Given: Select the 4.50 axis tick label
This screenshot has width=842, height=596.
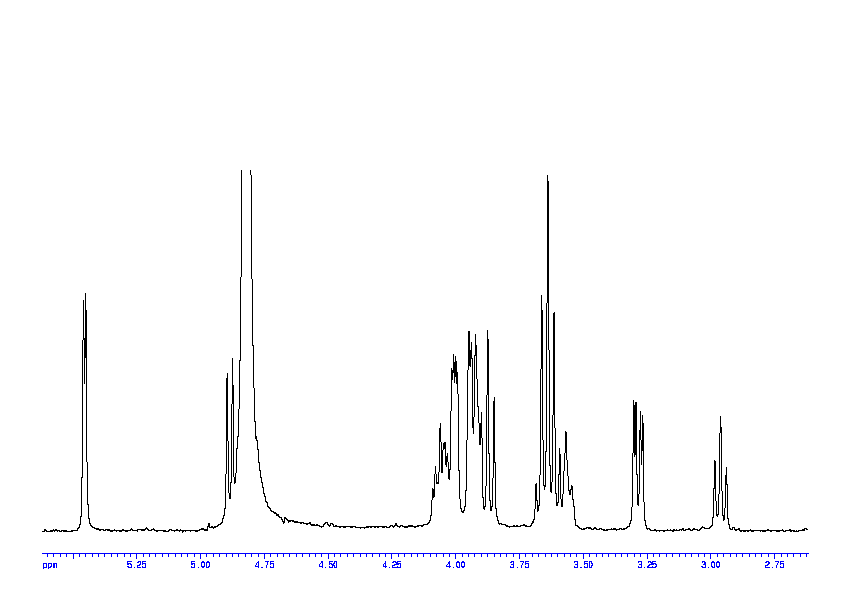Looking at the screenshot, I should (x=328, y=565).
